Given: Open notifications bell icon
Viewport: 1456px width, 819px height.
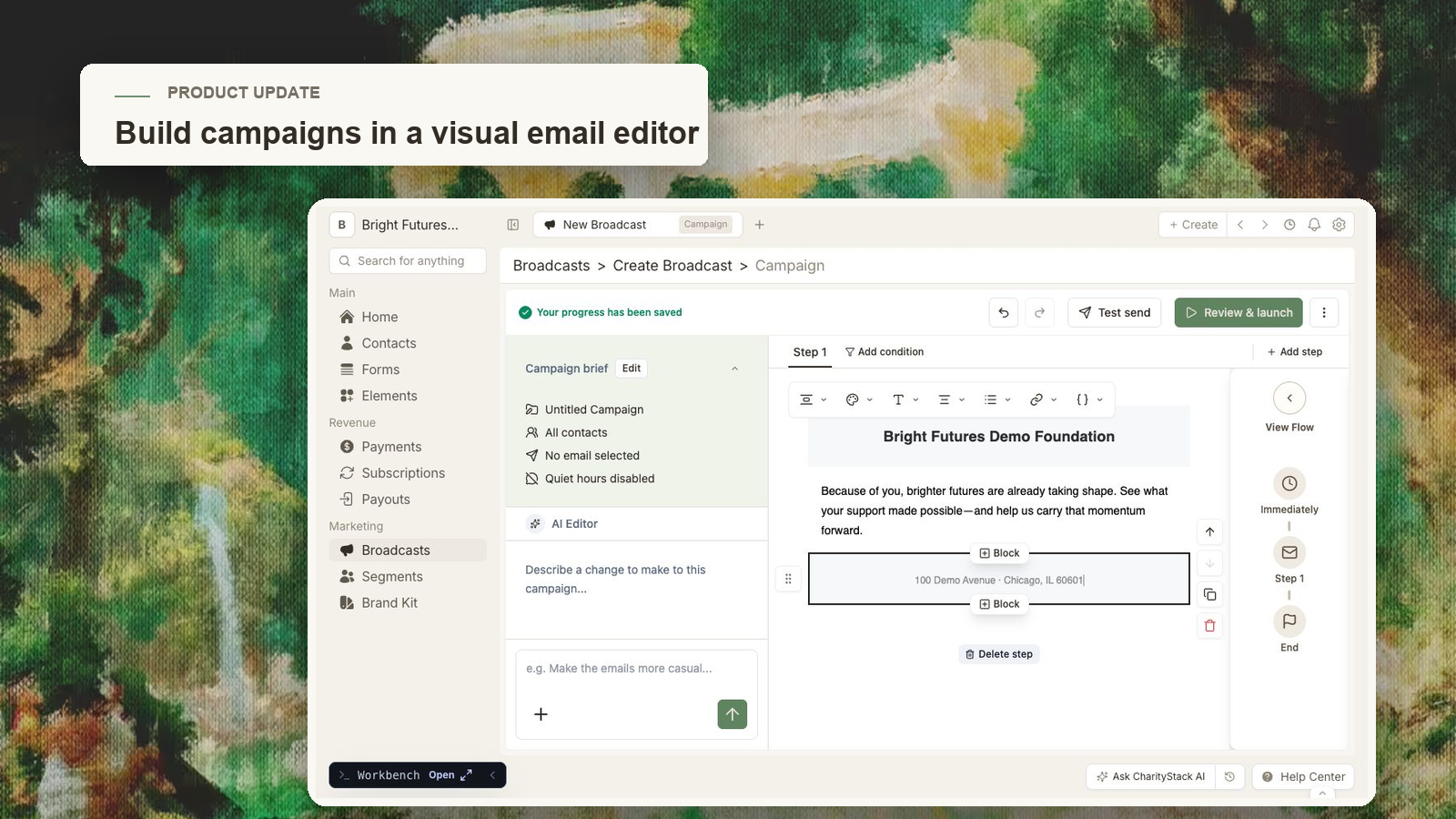Looking at the screenshot, I should point(1314,225).
